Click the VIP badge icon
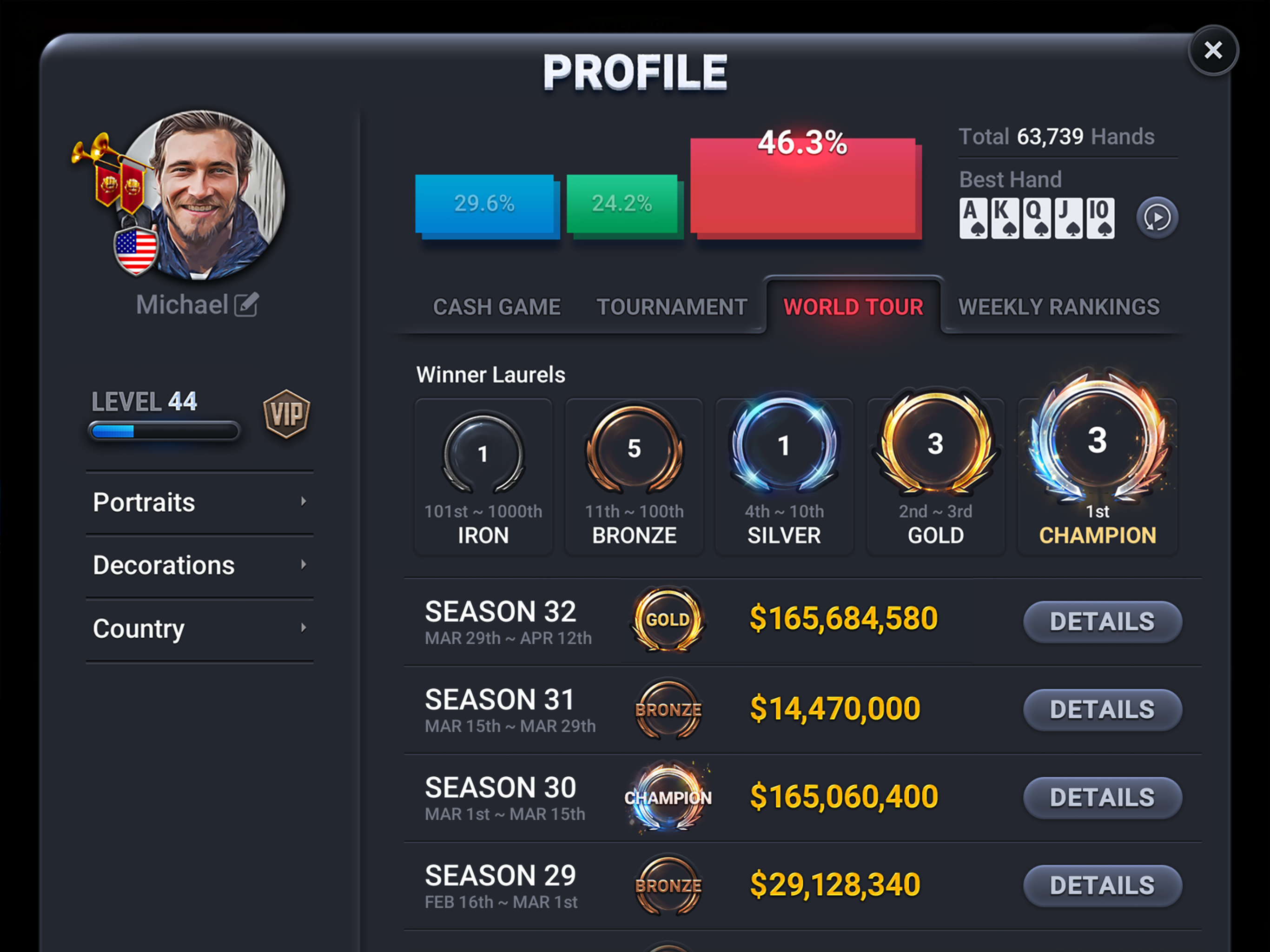 click(x=286, y=413)
